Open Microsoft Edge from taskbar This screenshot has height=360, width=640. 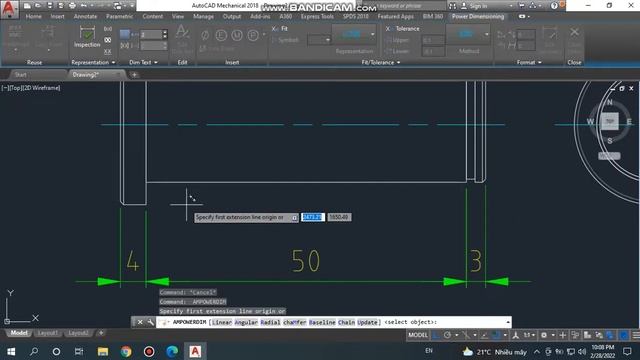tap(172, 351)
